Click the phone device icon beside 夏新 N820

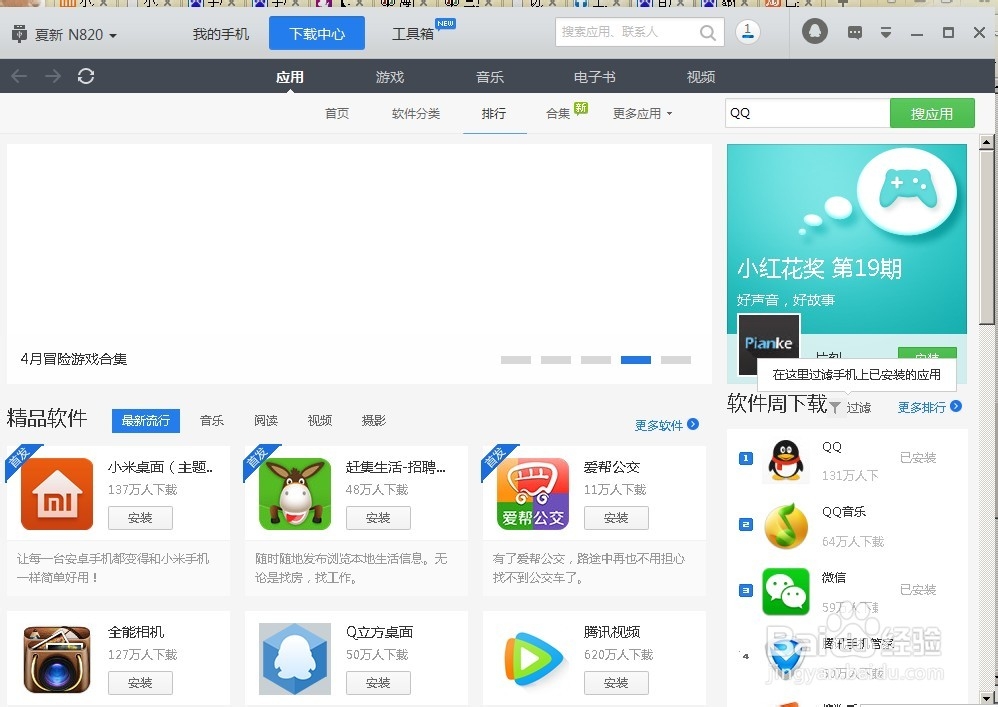[x=19, y=34]
